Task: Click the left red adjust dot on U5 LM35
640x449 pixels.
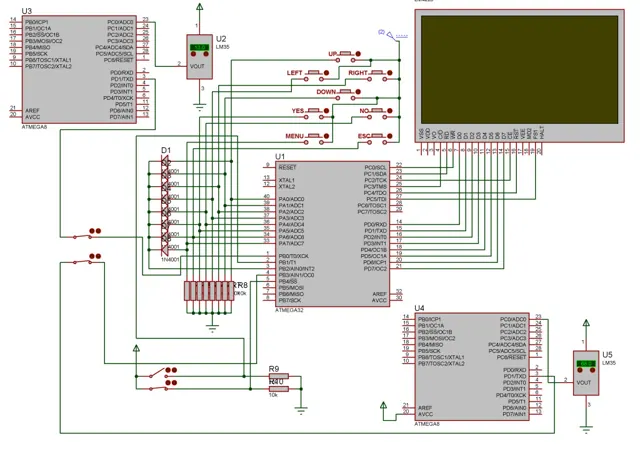Action: 580,370
